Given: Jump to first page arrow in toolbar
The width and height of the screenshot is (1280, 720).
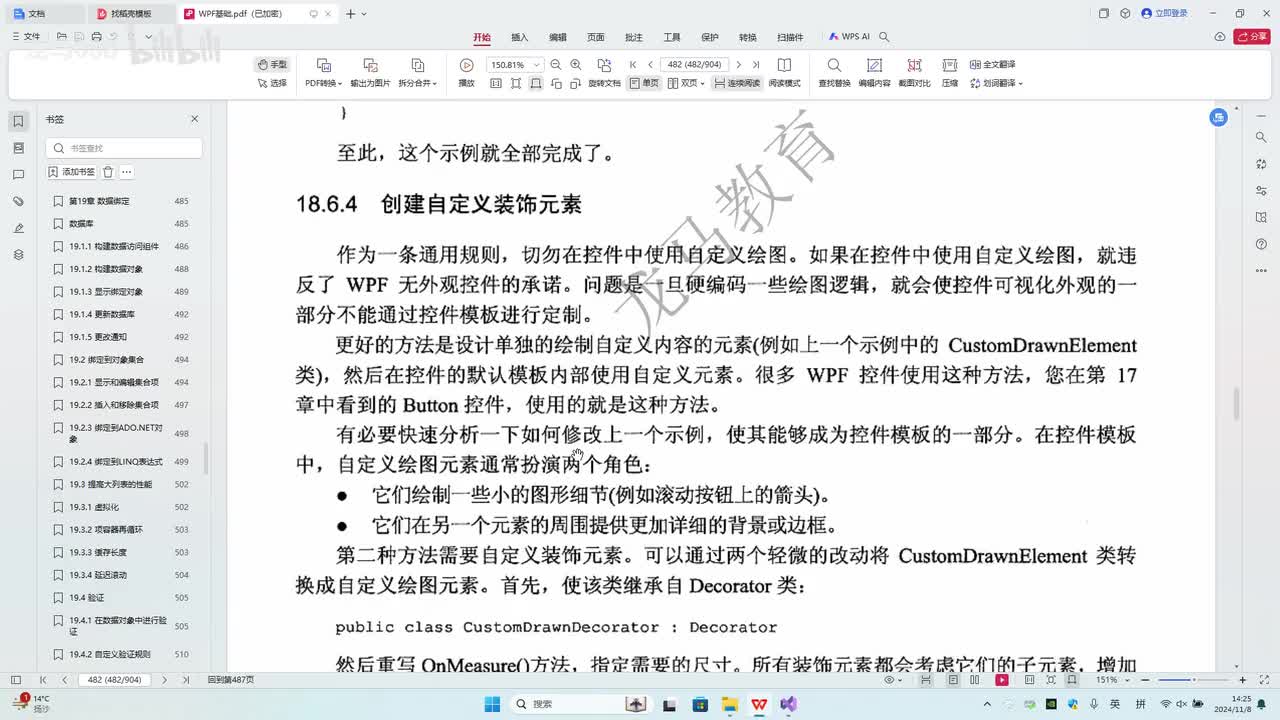Looking at the screenshot, I should (633, 65).
